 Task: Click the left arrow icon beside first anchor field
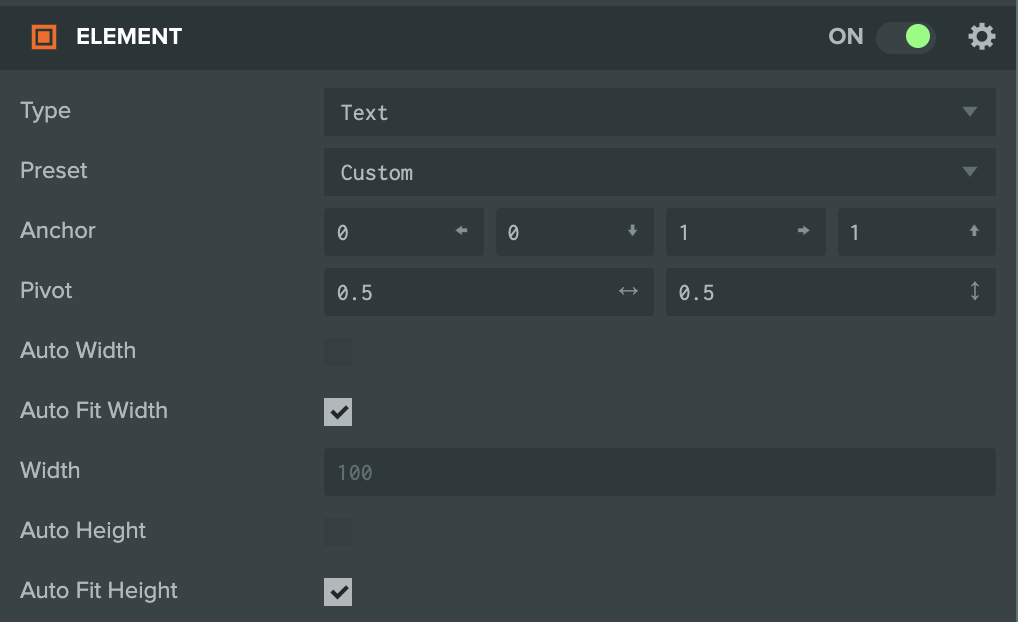pyautogui.click(x=461, y=231)
